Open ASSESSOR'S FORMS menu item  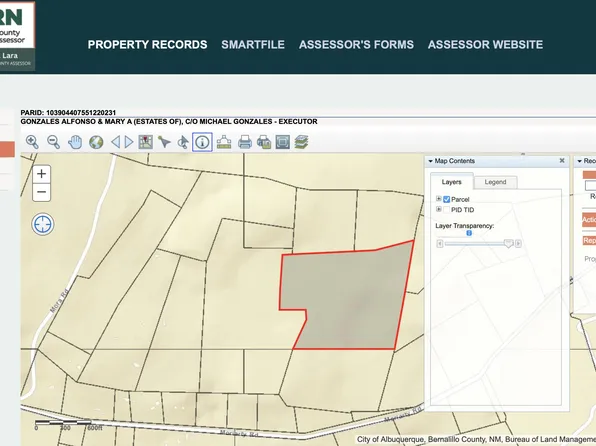(x=356, y=44)
